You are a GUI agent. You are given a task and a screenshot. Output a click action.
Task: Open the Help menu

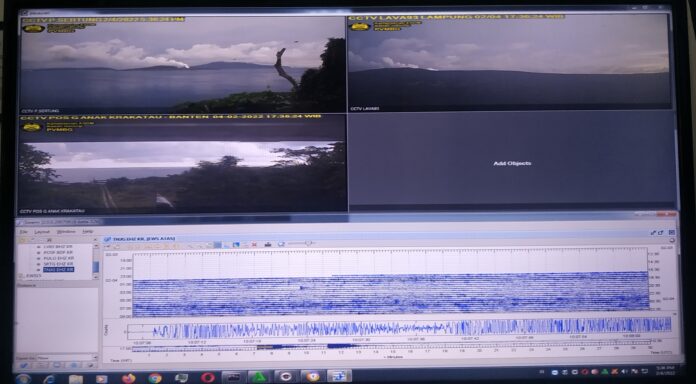[x=88, y=232]
